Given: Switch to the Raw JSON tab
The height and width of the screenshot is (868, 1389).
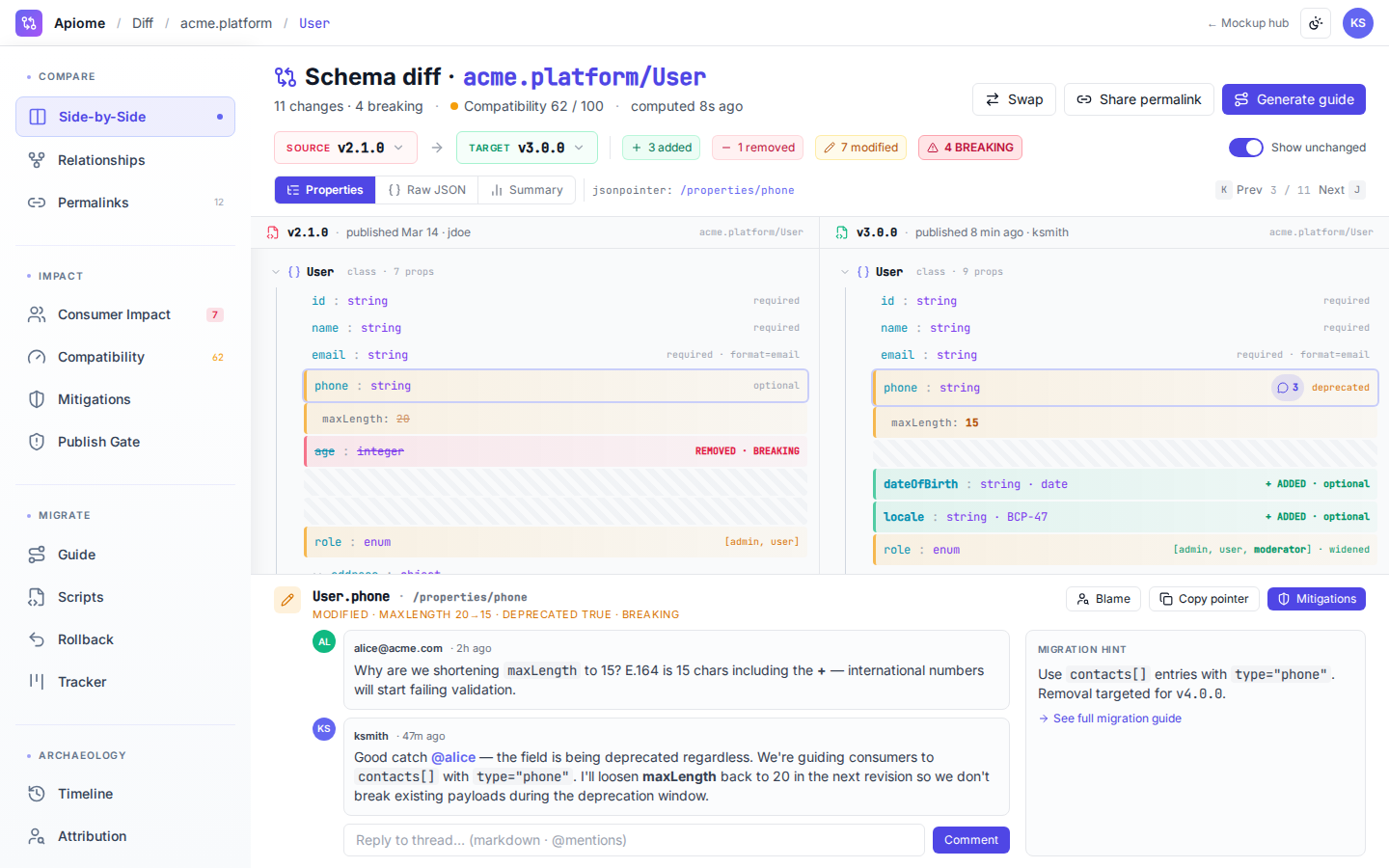Looking at the screenshot, I should (x=427, y=190).
